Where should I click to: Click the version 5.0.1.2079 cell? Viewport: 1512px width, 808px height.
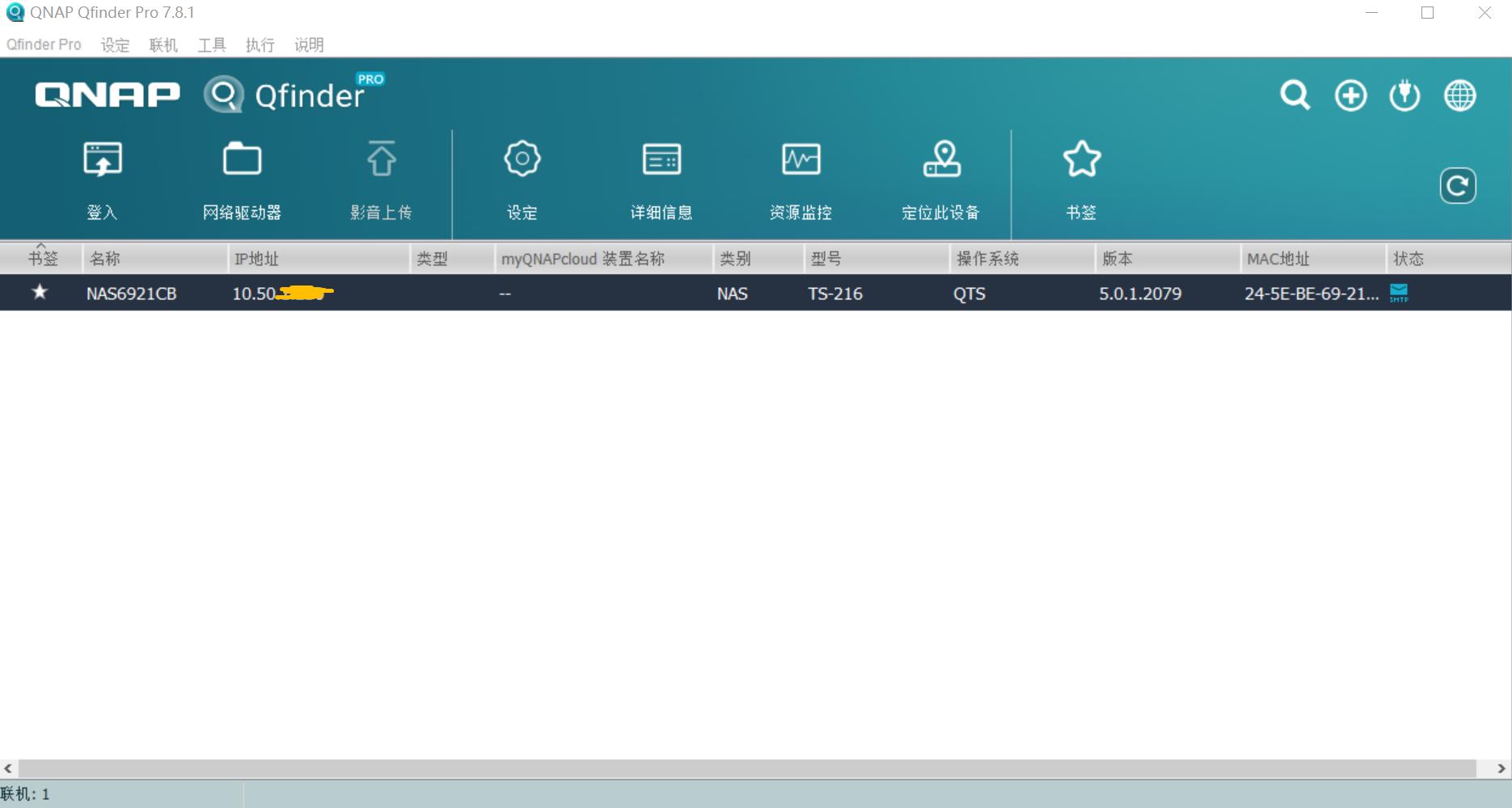1140,294
